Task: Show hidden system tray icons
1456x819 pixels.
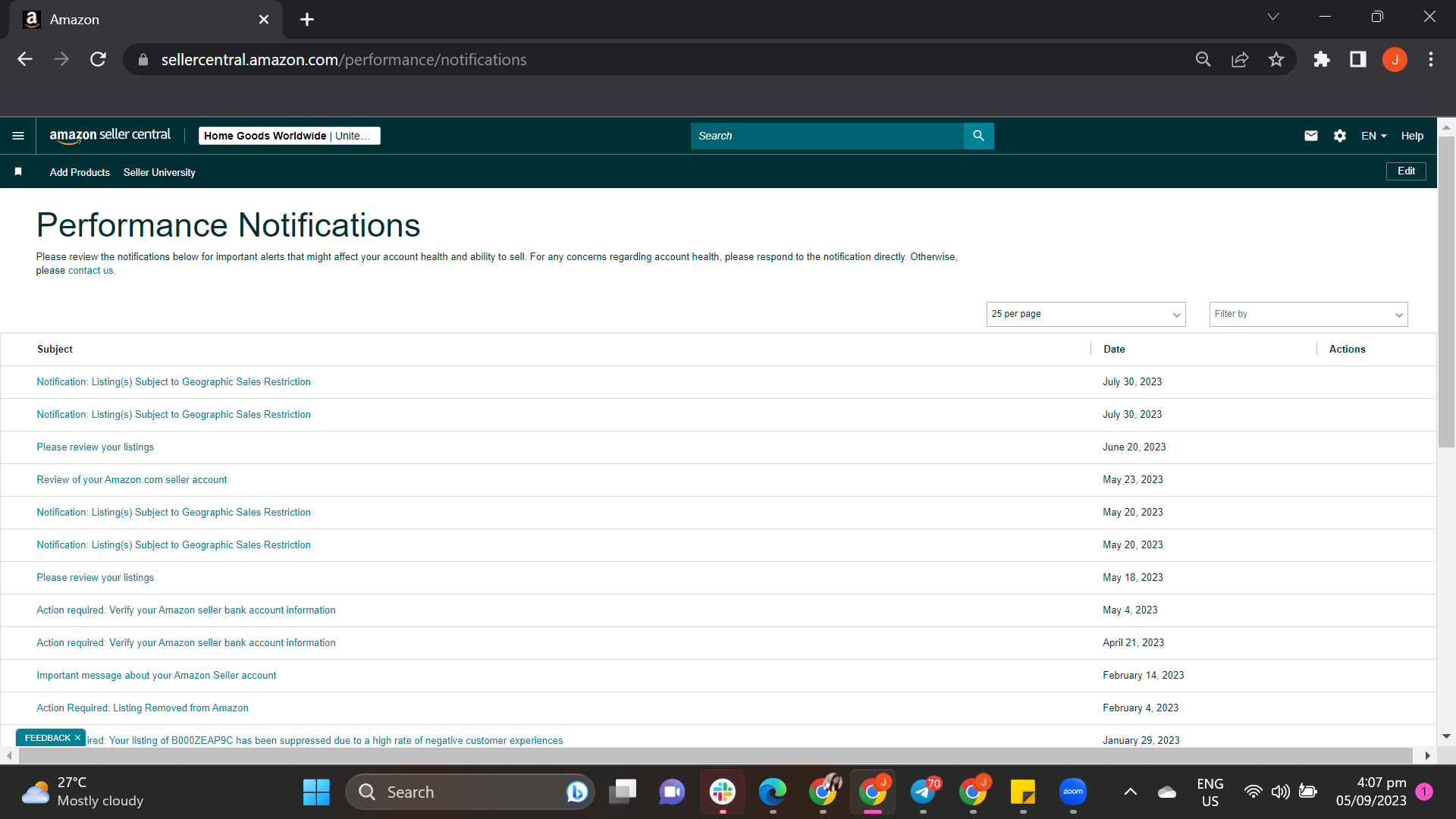Action: [x=1130, y=792]
